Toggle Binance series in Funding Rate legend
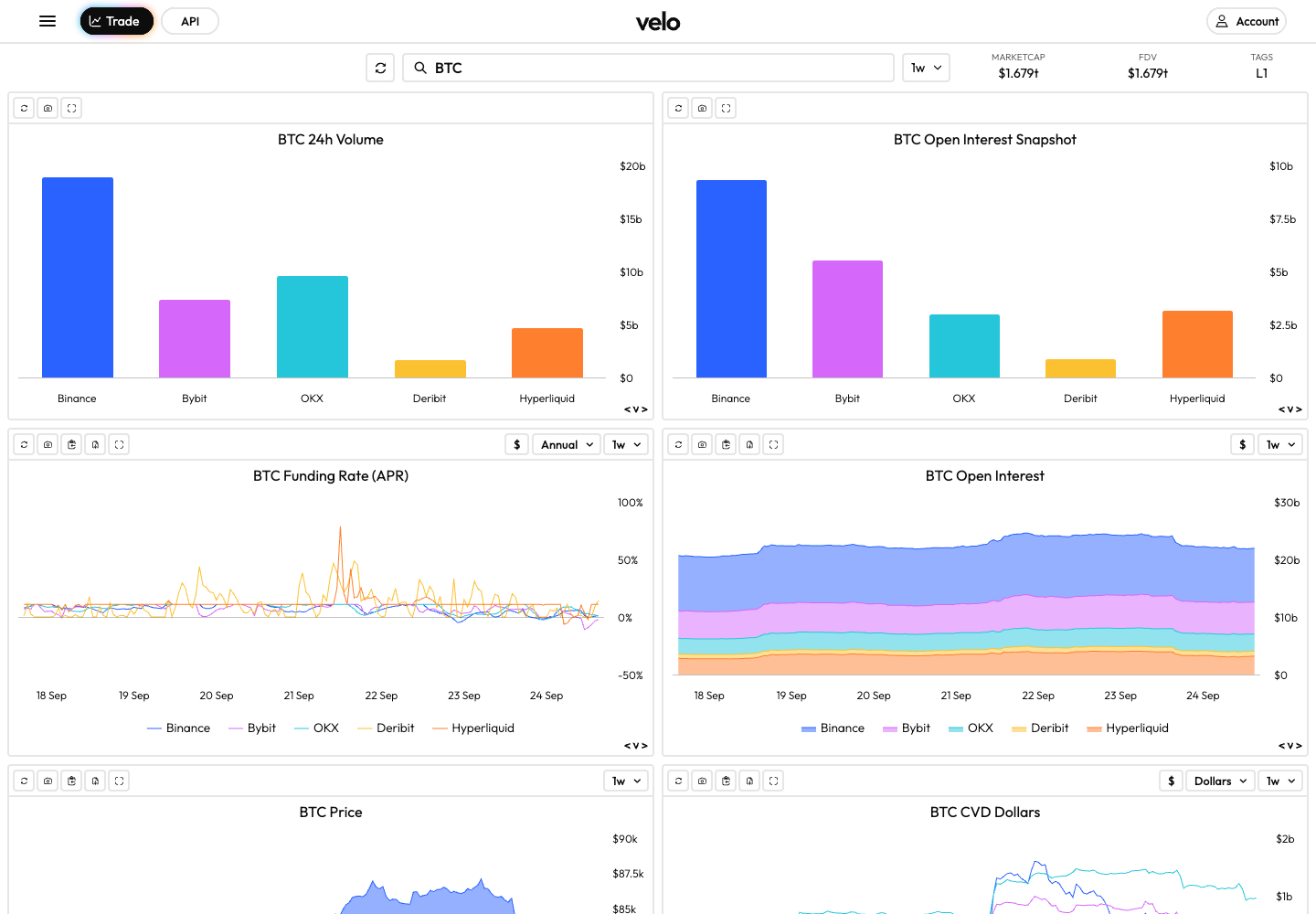Viewport: 1316px width, 914px height. pyautogui.click(x=179, y=728)
